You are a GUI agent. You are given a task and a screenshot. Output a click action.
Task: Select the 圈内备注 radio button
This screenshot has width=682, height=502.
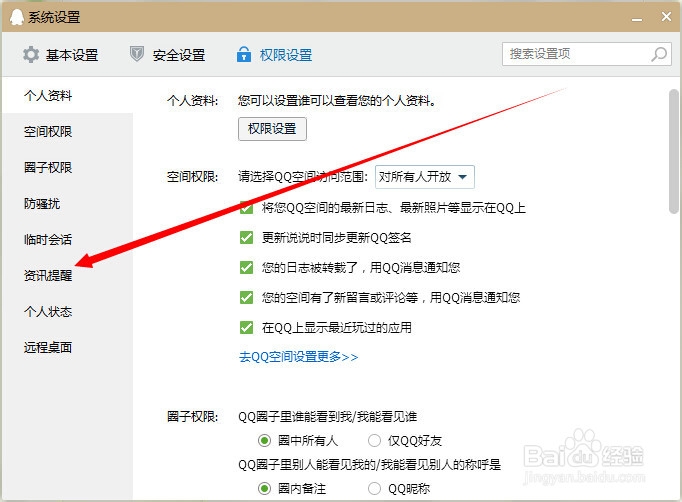(x=264, y=489)
